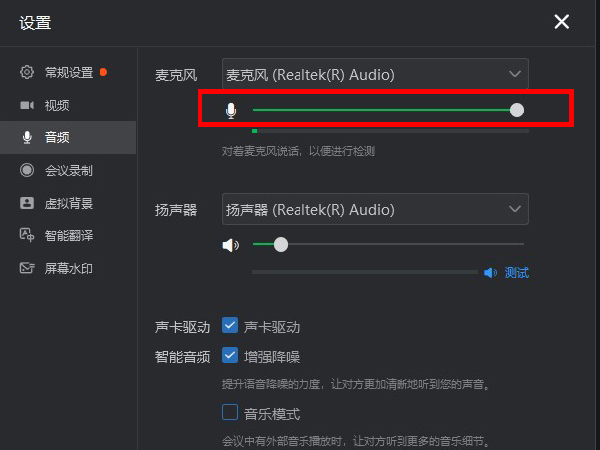Click the microphone icon beside the volume slider
600x450 pixels.
231,111
